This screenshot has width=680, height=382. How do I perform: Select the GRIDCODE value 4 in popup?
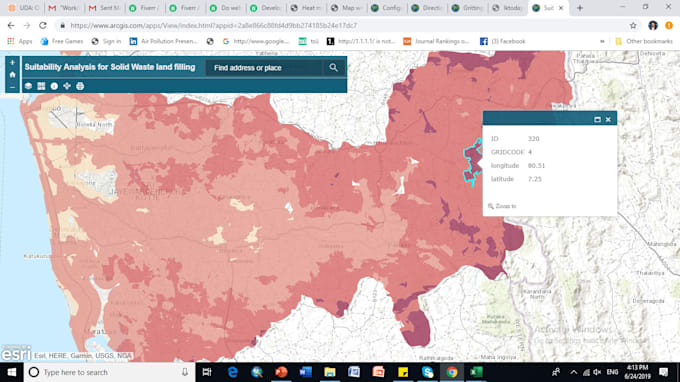[530, 152]
